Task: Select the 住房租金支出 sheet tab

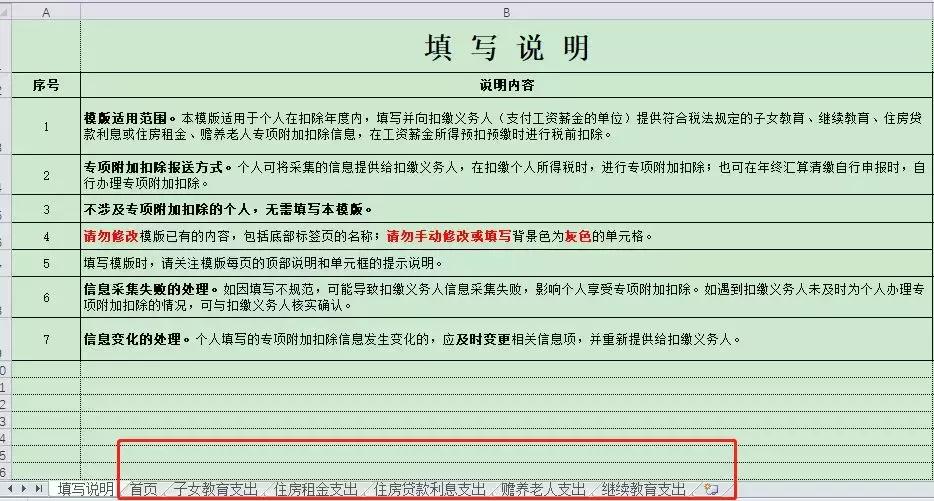Action: point(316,489)
